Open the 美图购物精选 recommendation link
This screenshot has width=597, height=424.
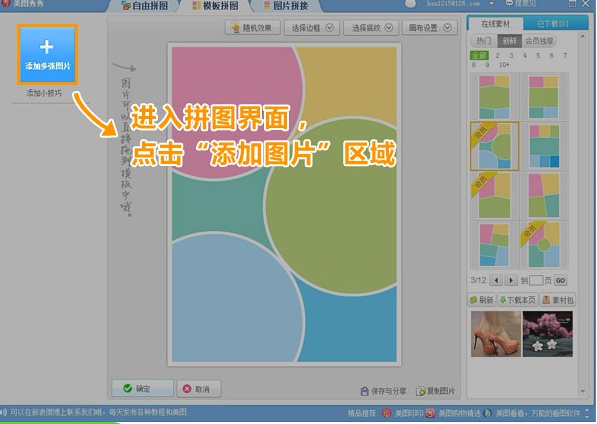[453, 413]
